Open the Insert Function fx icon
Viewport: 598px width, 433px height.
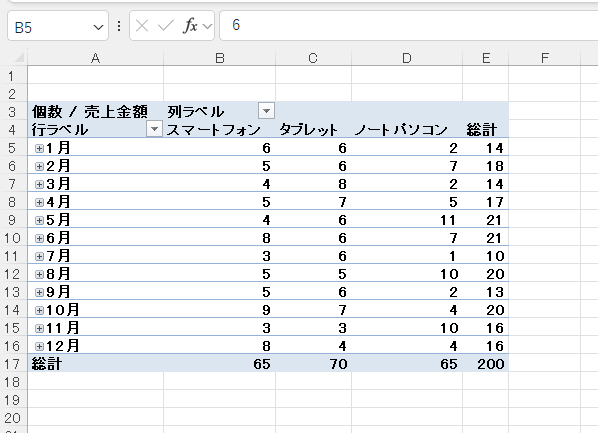tap(190, 26)
